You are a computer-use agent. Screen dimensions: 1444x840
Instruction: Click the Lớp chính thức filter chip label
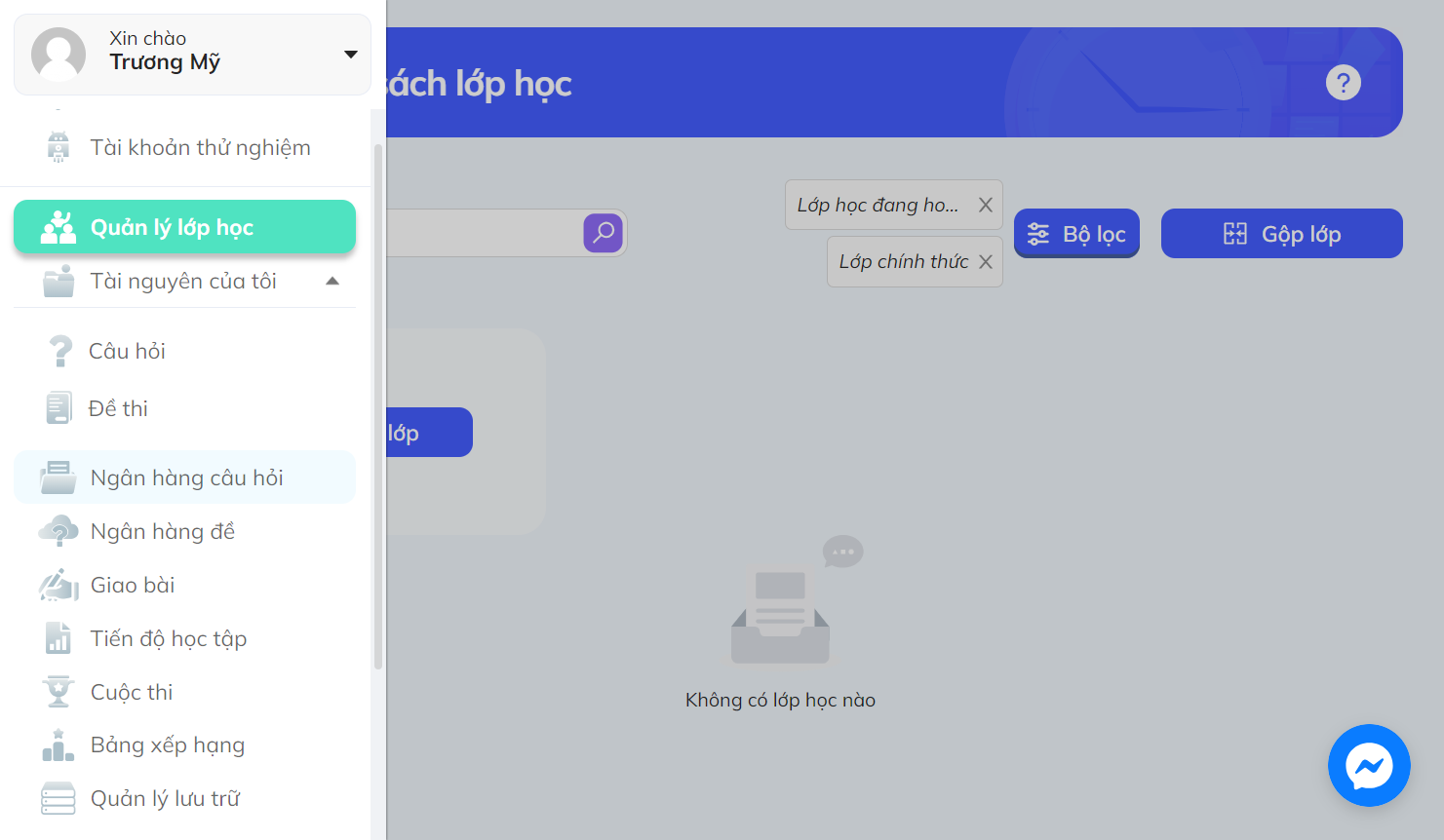point(904,261)
